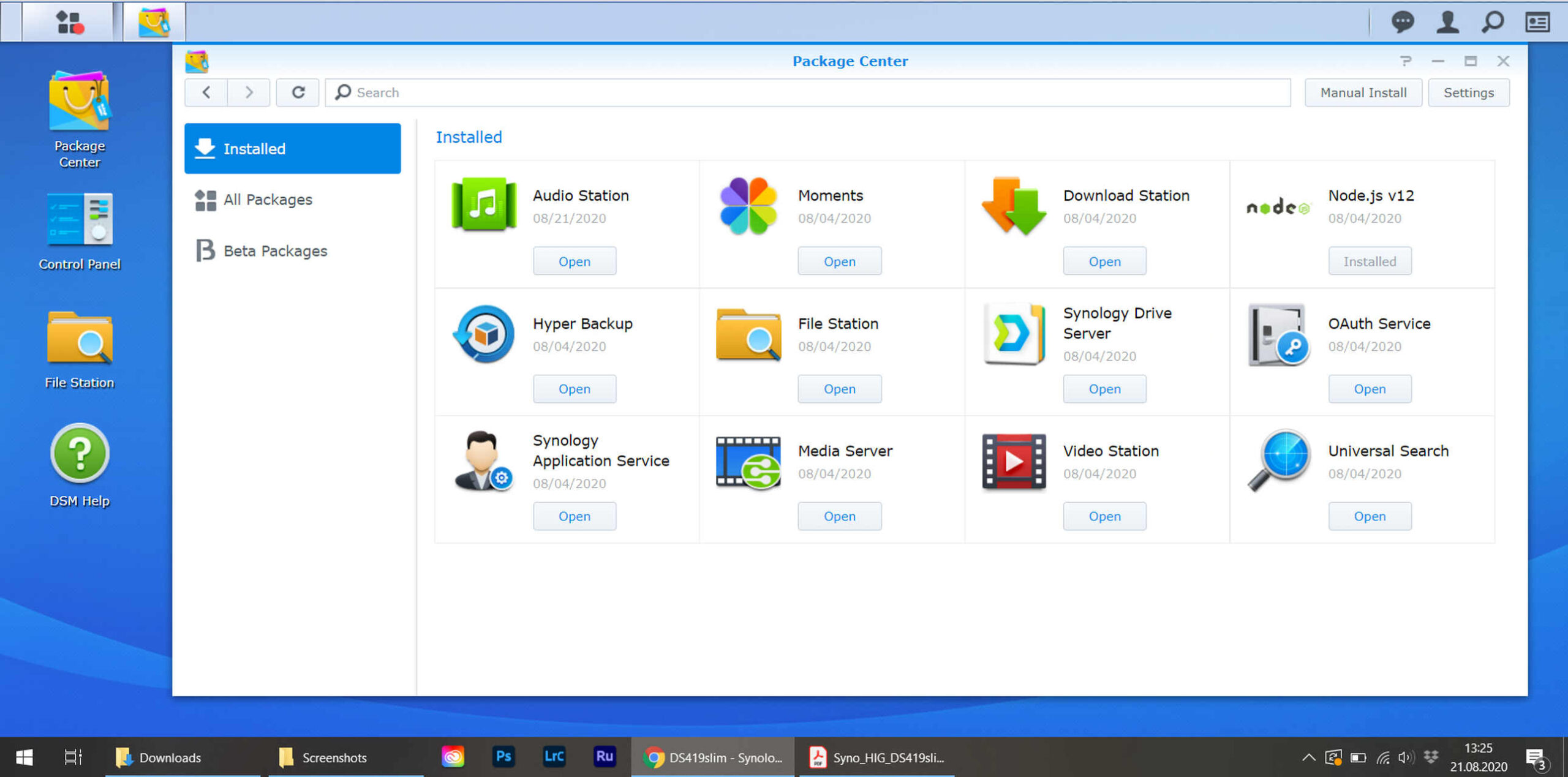Switch to Screenshots folder in taskbar

click(346, 757)
